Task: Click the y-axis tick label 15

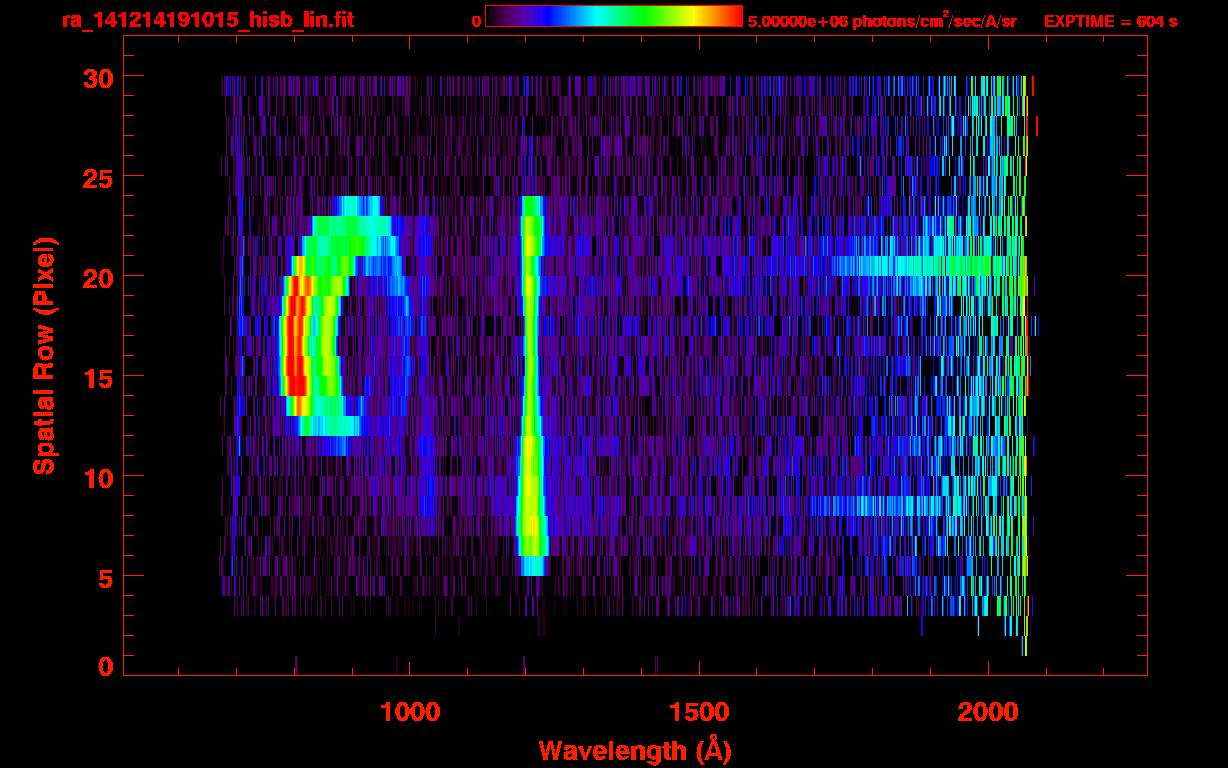Action: [97, 377]
